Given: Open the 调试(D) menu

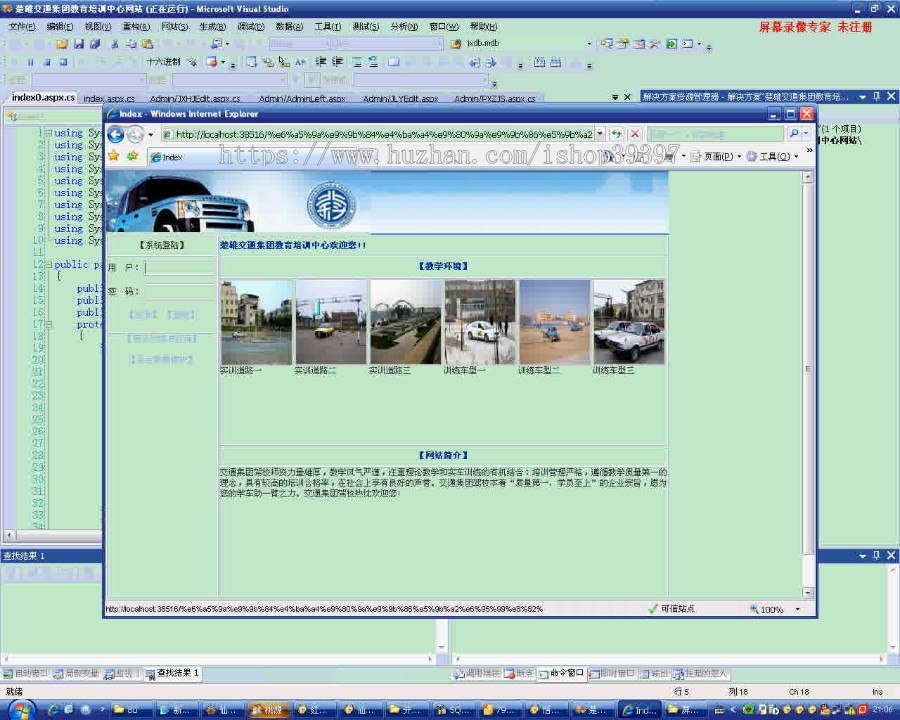Looking at the screenshot, I should (251, 26).
